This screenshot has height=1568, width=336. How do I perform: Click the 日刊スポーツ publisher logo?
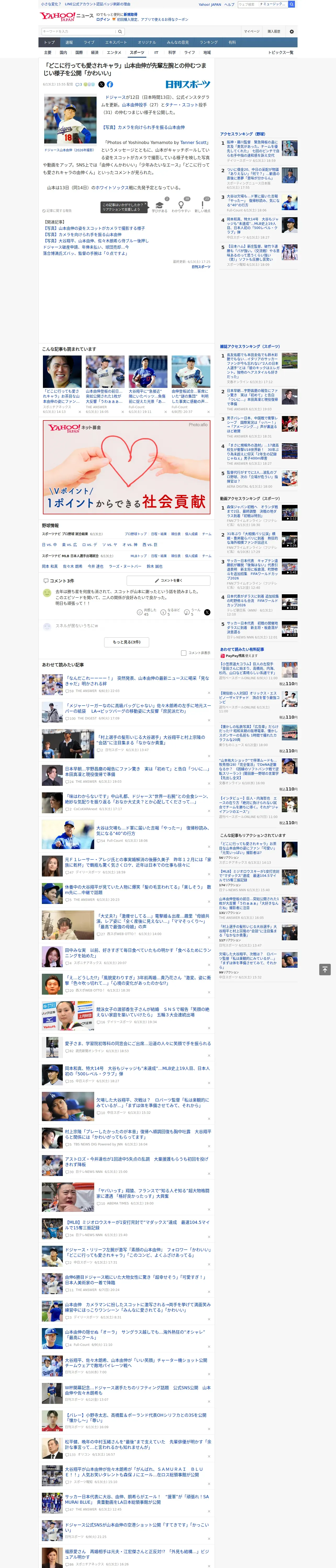(x=188, y=85)
